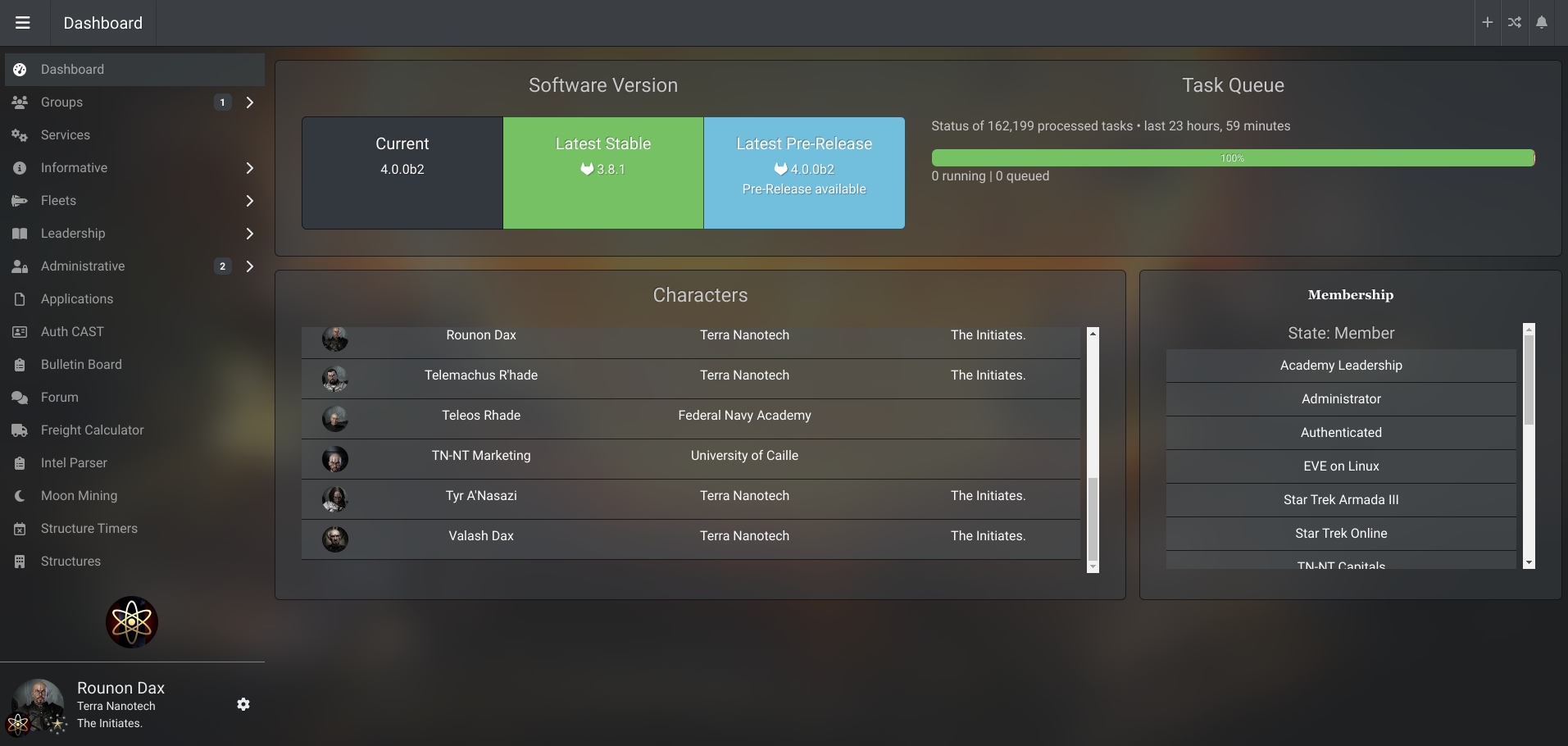Open the Freight Calculator tool
The image size is (1568, 746).
click(x=90, y=430)
